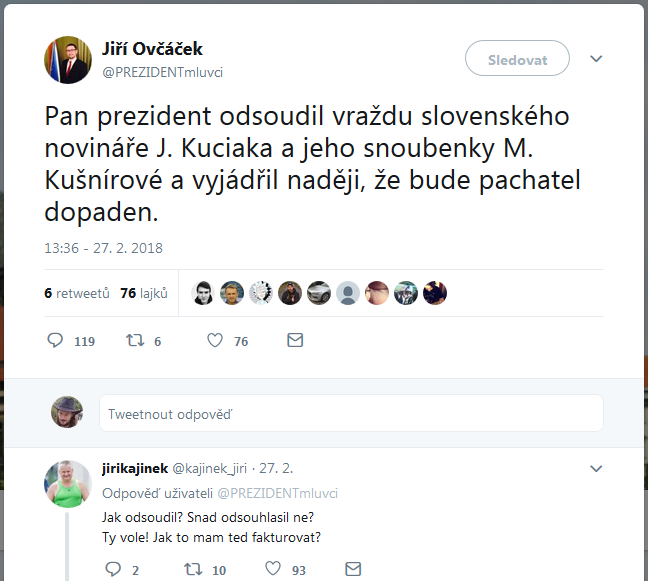Retweet the main tweet by Jiří Ovčáček
Viewport: 648px width, 581px height.
[x=134, y=341]
